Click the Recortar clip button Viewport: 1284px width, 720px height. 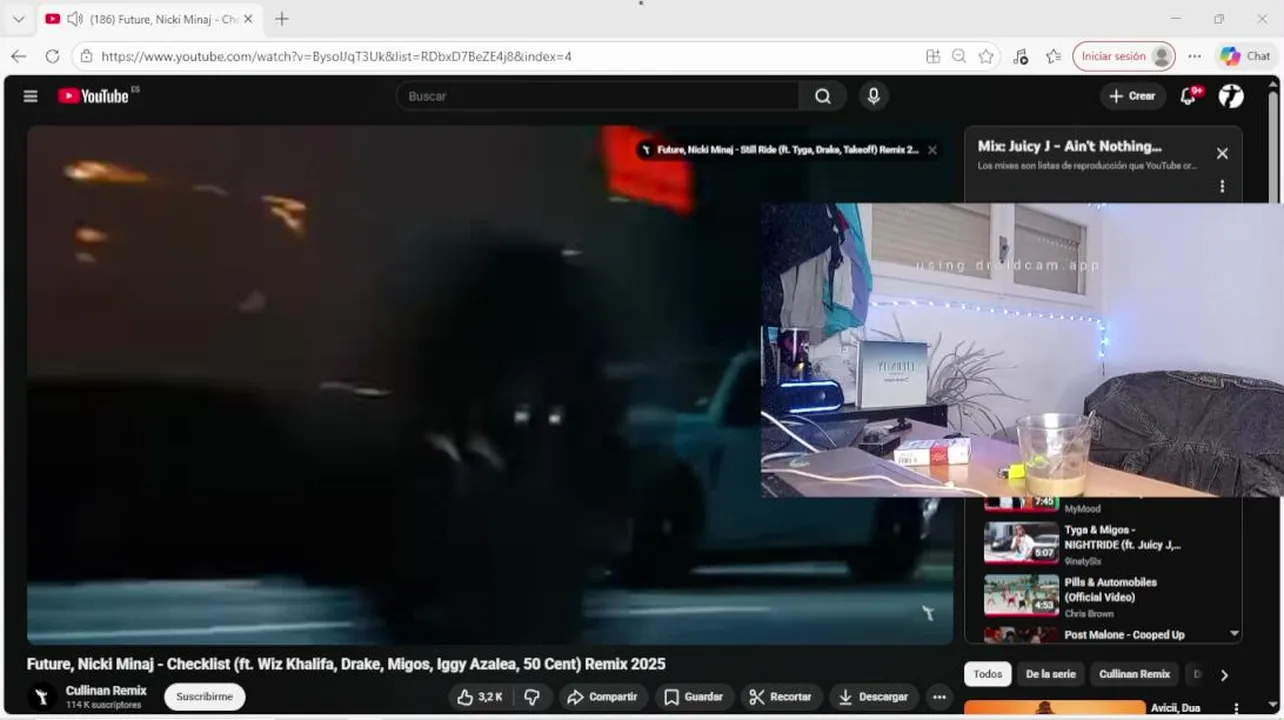click(x=781, y=697)
